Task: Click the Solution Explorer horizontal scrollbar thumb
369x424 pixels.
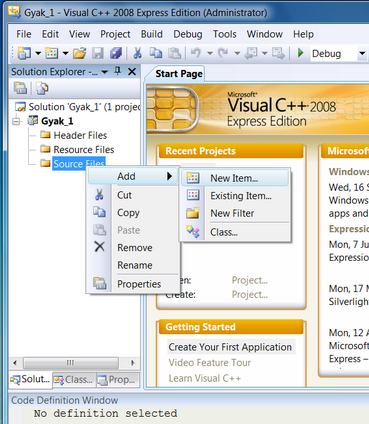Action: (71, 363)
